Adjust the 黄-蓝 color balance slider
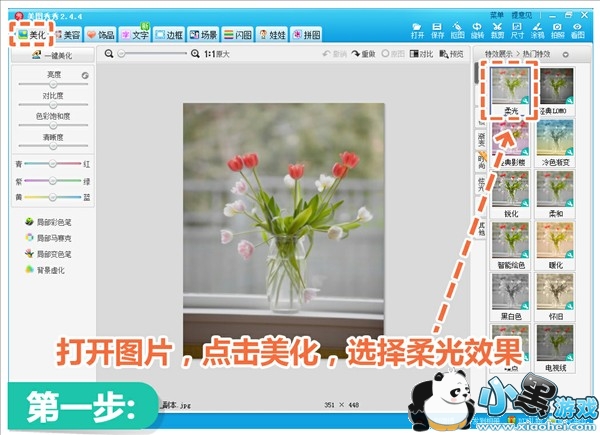The image size is (600, 435). click(x=53, y=197)
